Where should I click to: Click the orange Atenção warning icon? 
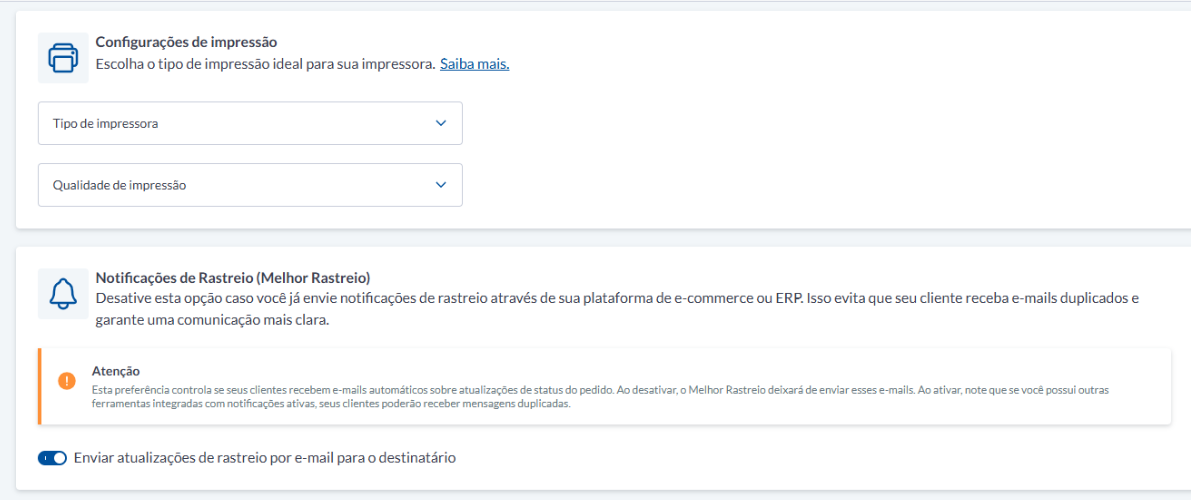coord(67,381)
